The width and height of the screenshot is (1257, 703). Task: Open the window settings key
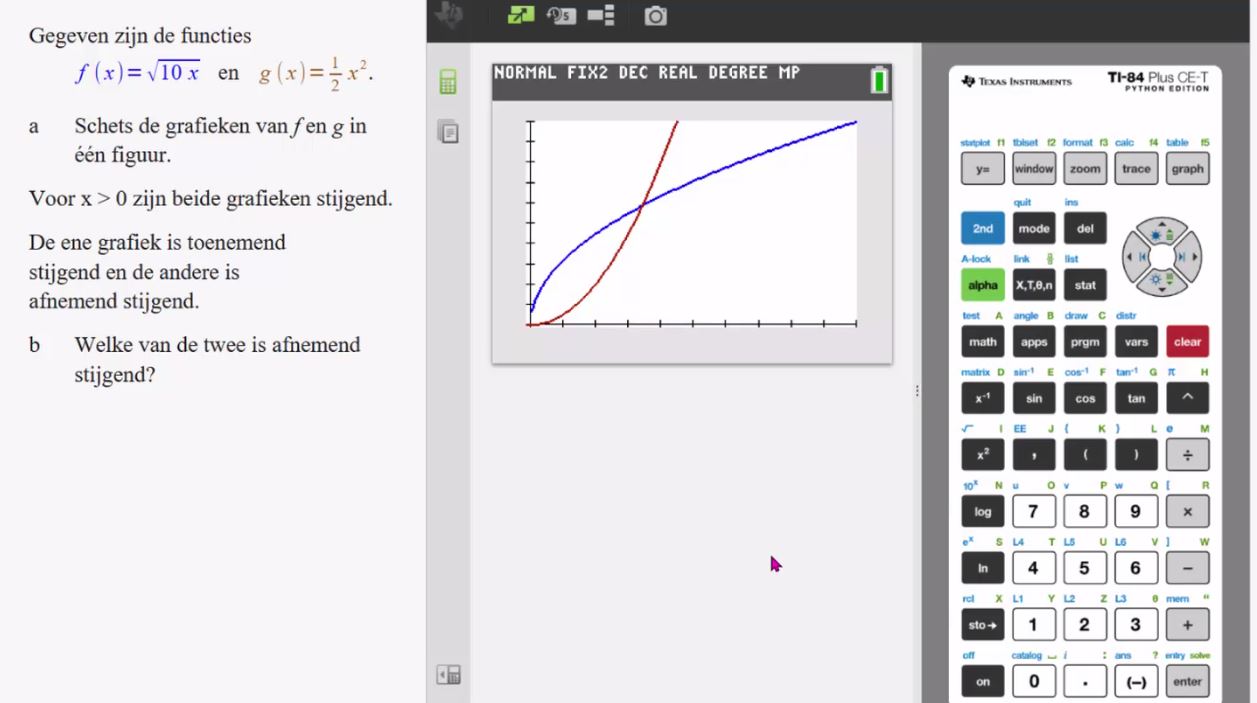(1034, 169)
